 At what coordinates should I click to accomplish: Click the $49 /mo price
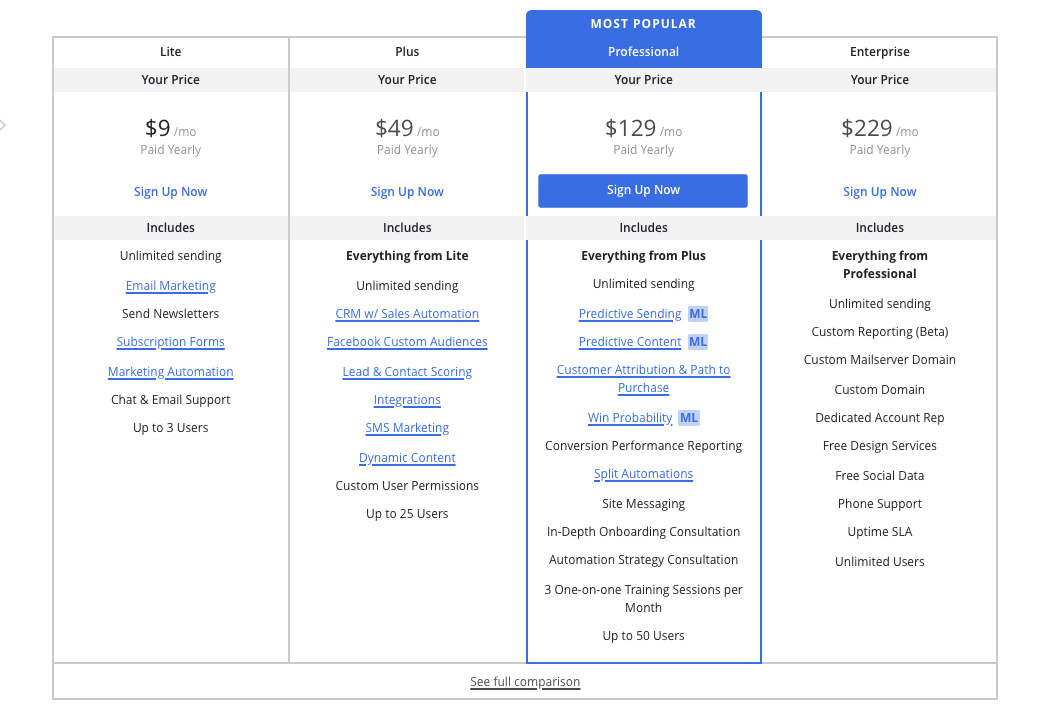tap(407, 128)
